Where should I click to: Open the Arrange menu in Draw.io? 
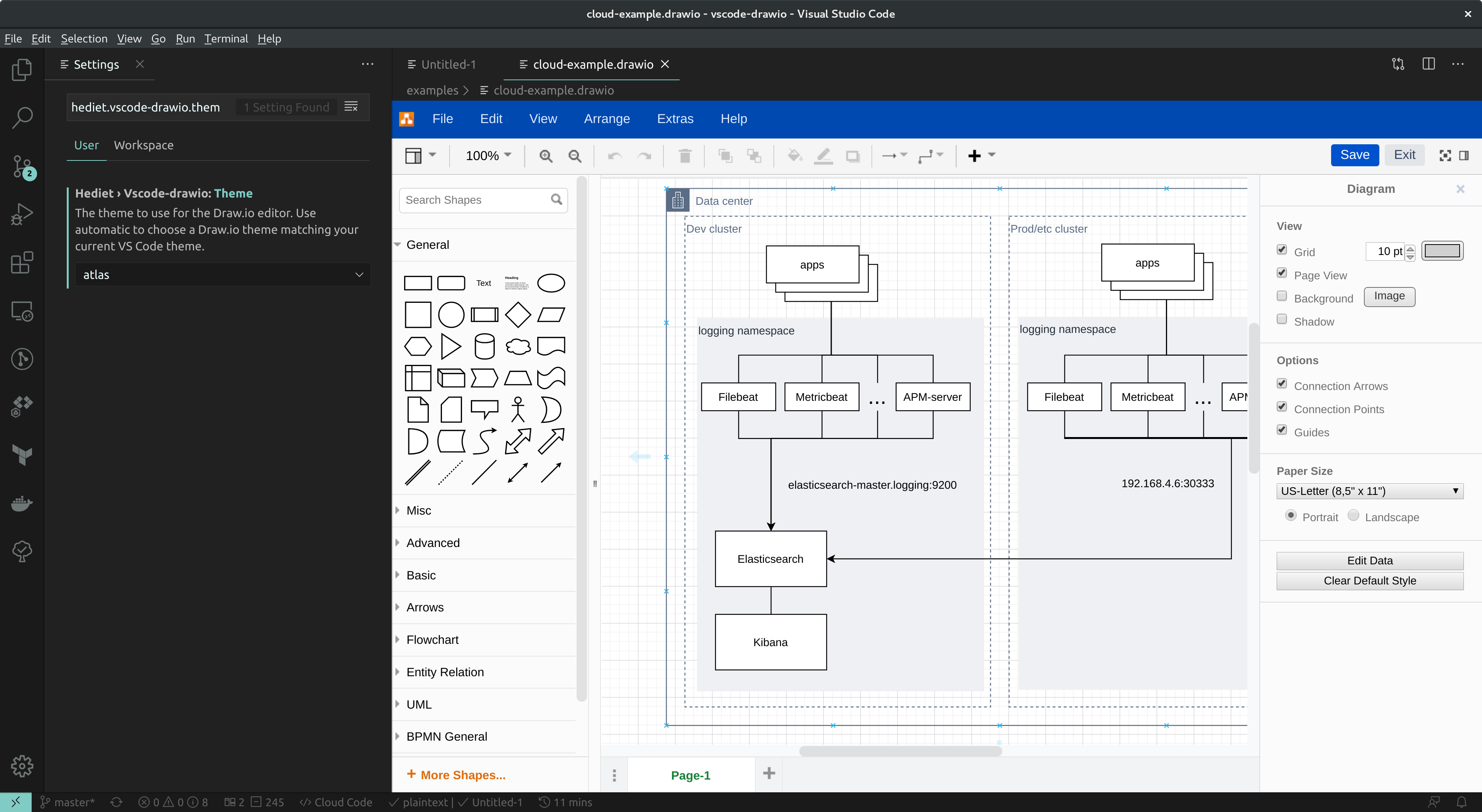(x=606, y=119)
